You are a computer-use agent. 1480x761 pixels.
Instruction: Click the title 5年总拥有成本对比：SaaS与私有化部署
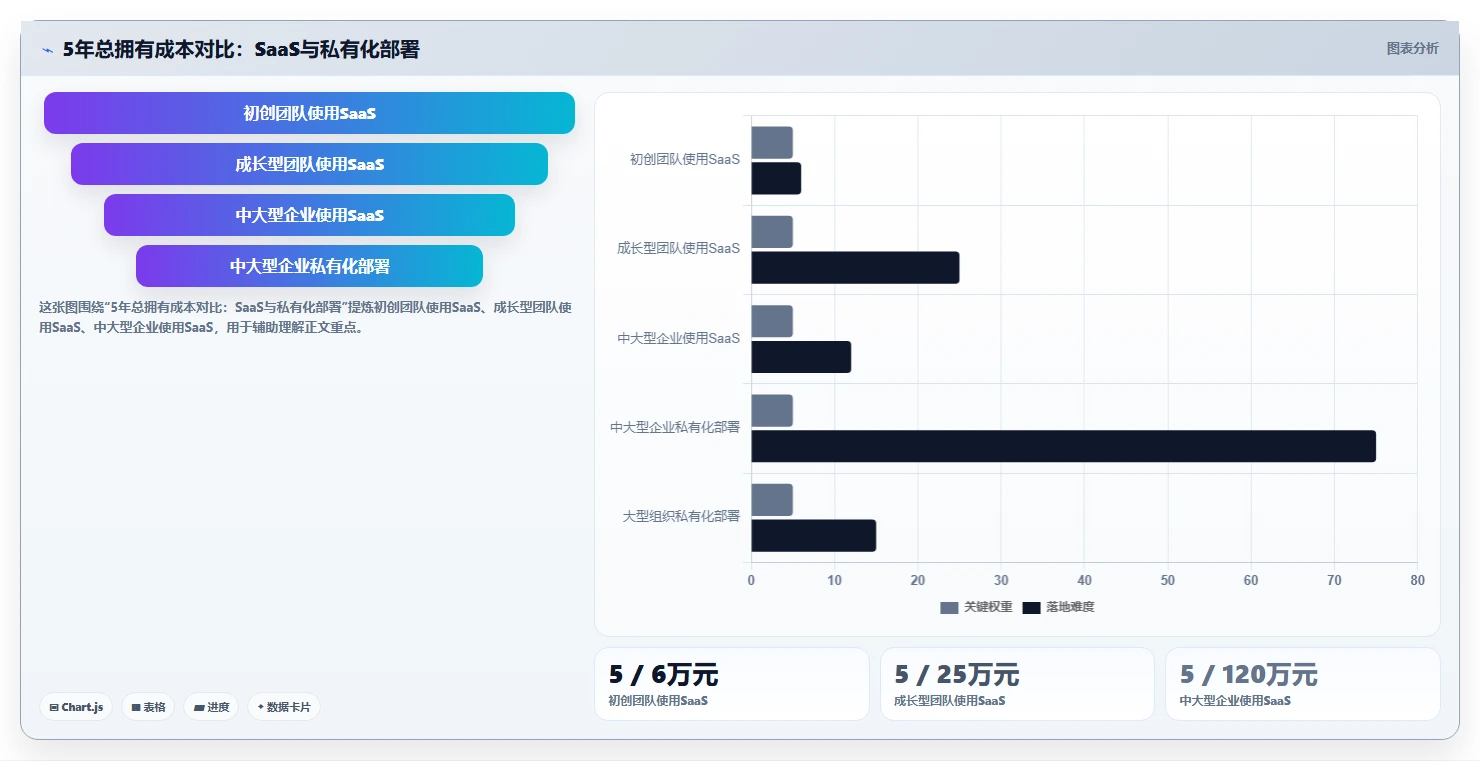(x=241, y=49)
